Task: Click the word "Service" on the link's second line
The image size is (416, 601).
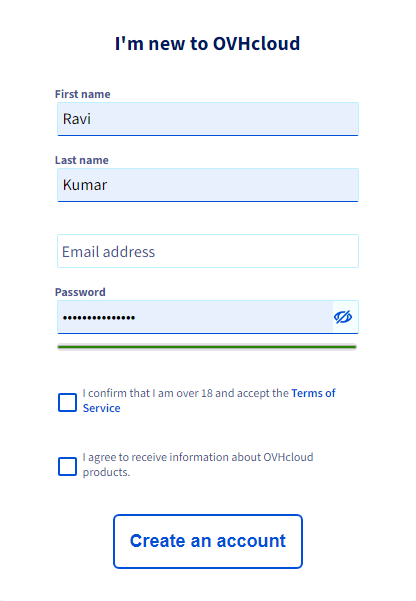Action: (x=102, y=408)
